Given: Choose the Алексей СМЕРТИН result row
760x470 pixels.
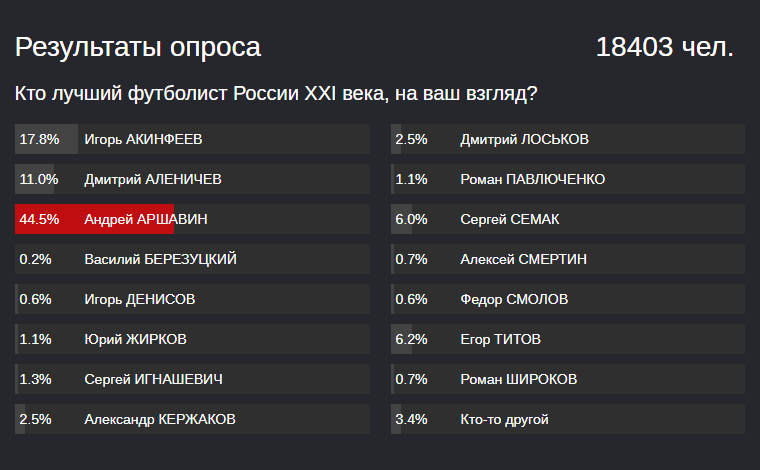Looking at the screenshot, I should pos(568,259).
